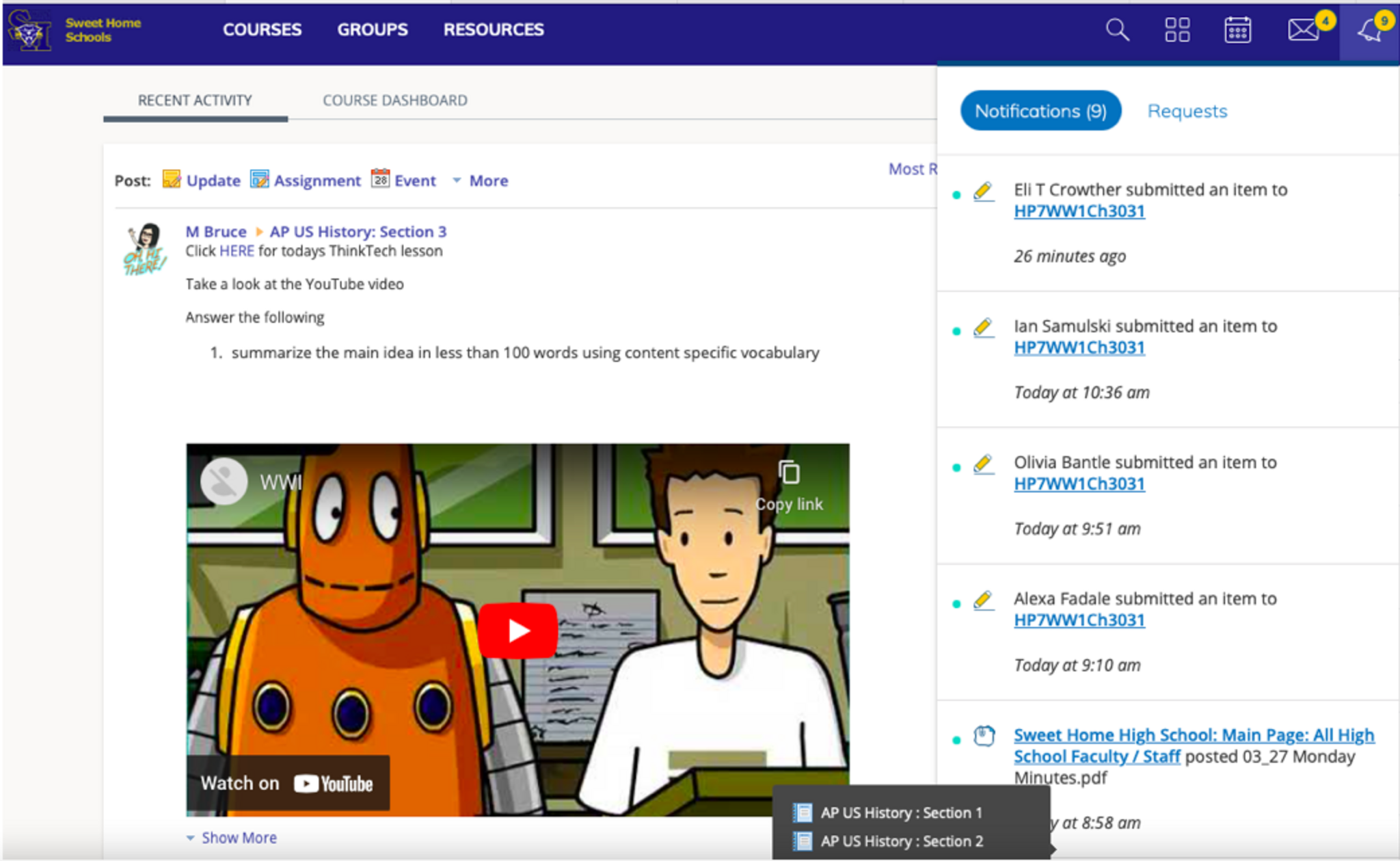Open the search magnifier icon

[1117, 30]
